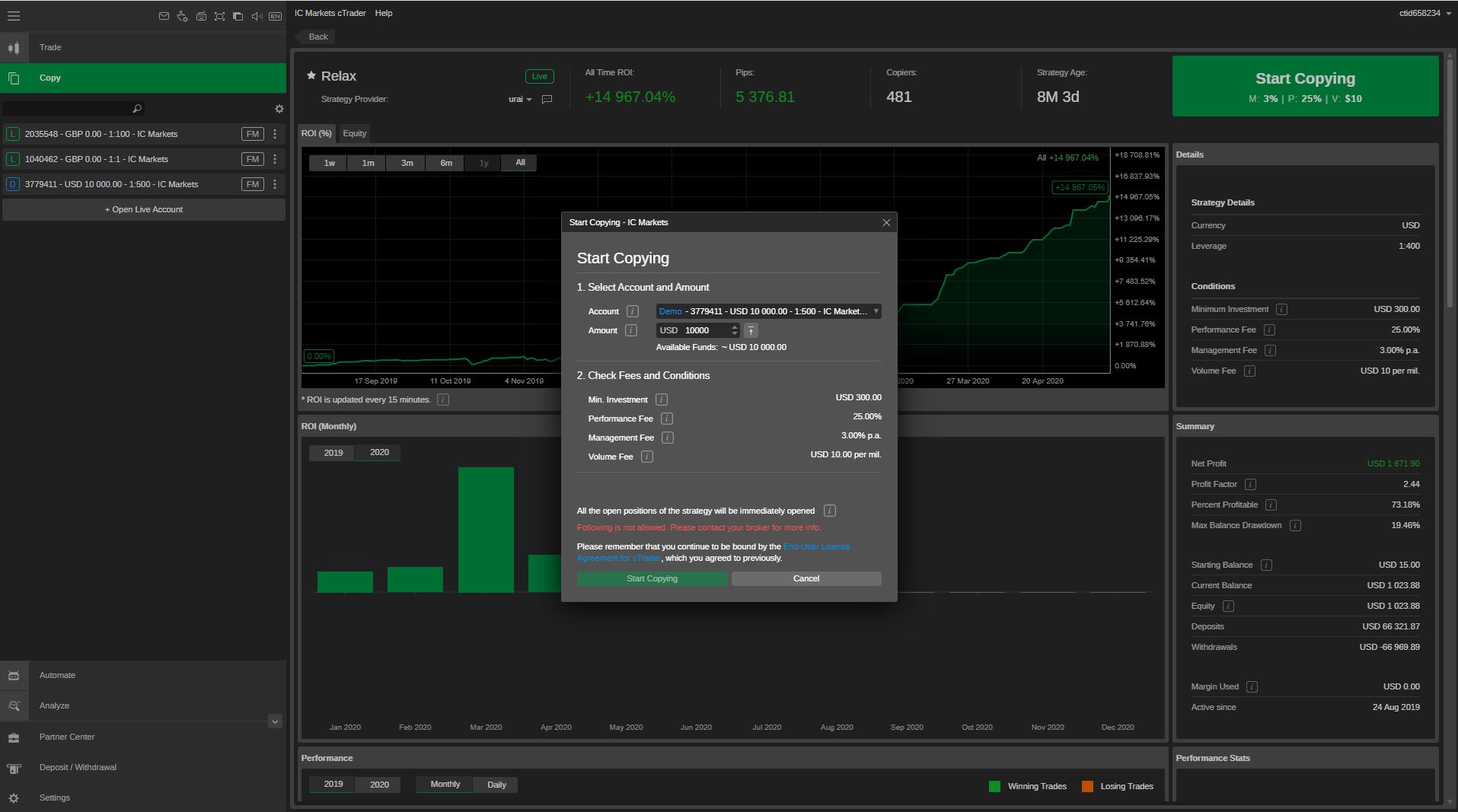Click Min. Investment info icon in dialog

coord(661,400)
